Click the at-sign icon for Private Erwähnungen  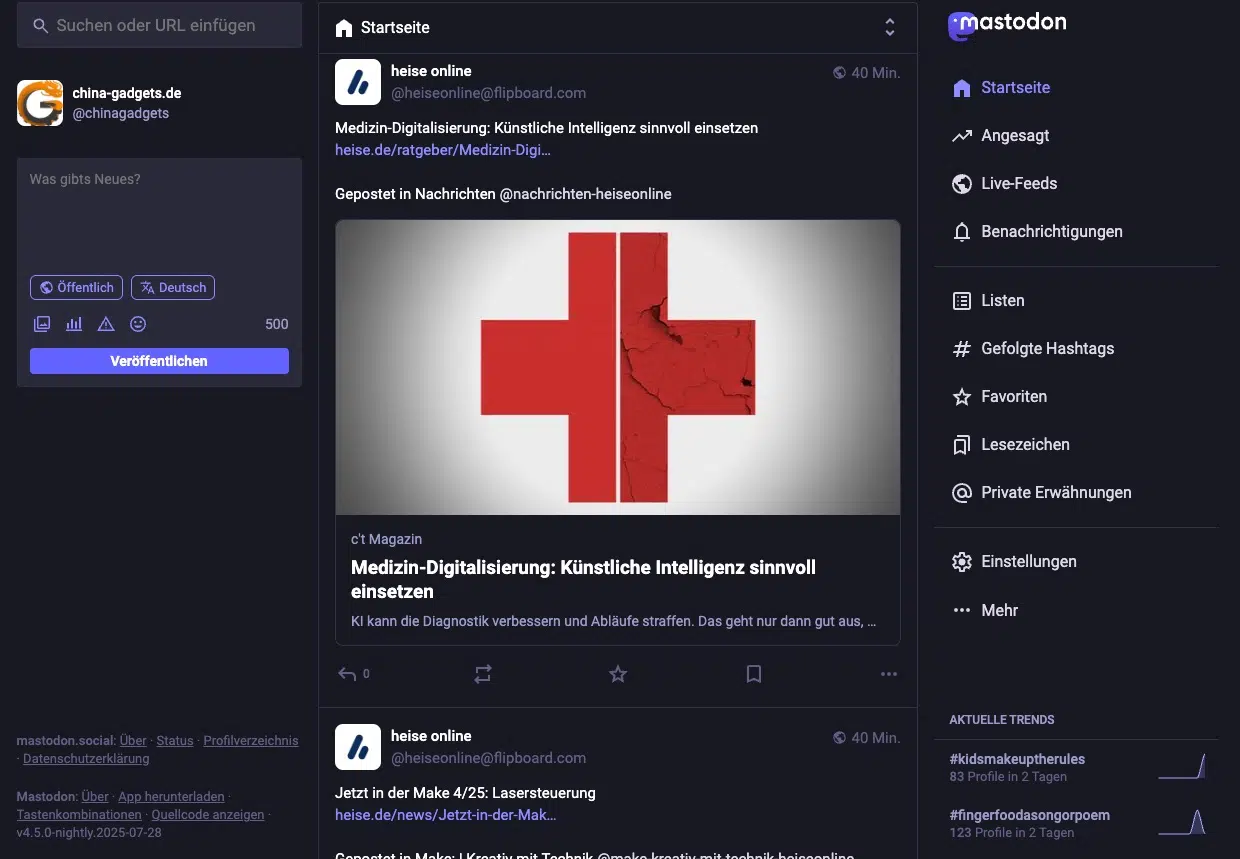[x=962, y=493]
